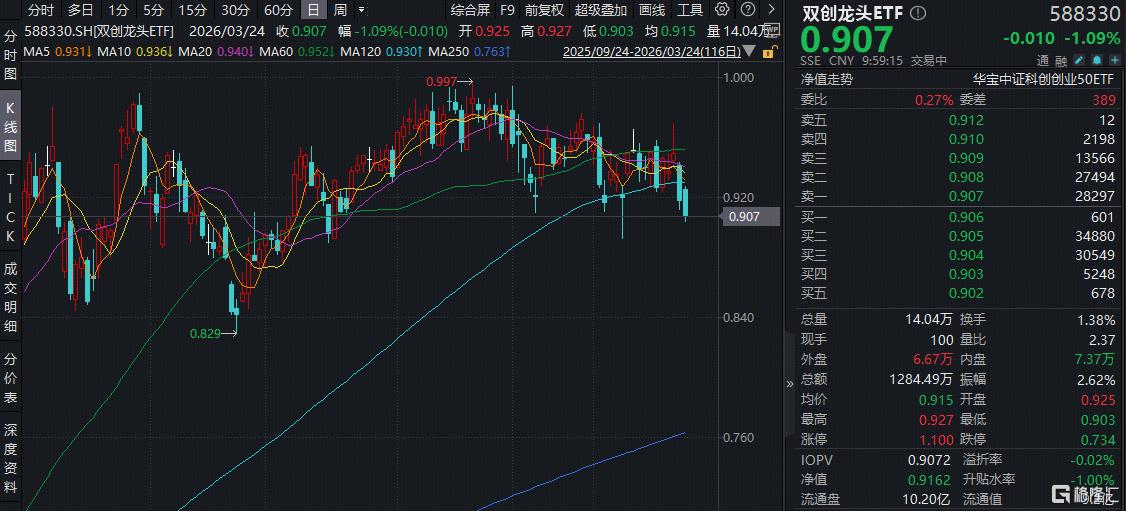The width and height of the screenshot is (1126, 511).
Task: Open 前复权 adjustment option
Action: coord(544,10)
